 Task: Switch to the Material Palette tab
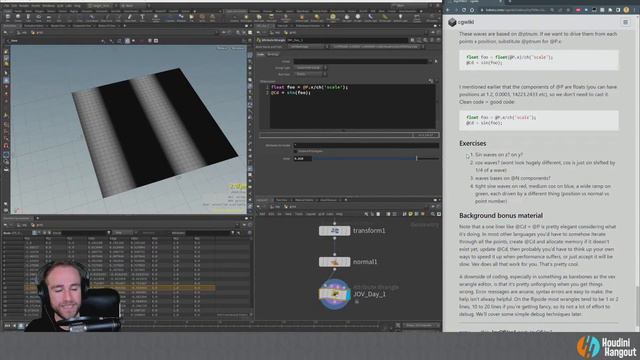304,200
